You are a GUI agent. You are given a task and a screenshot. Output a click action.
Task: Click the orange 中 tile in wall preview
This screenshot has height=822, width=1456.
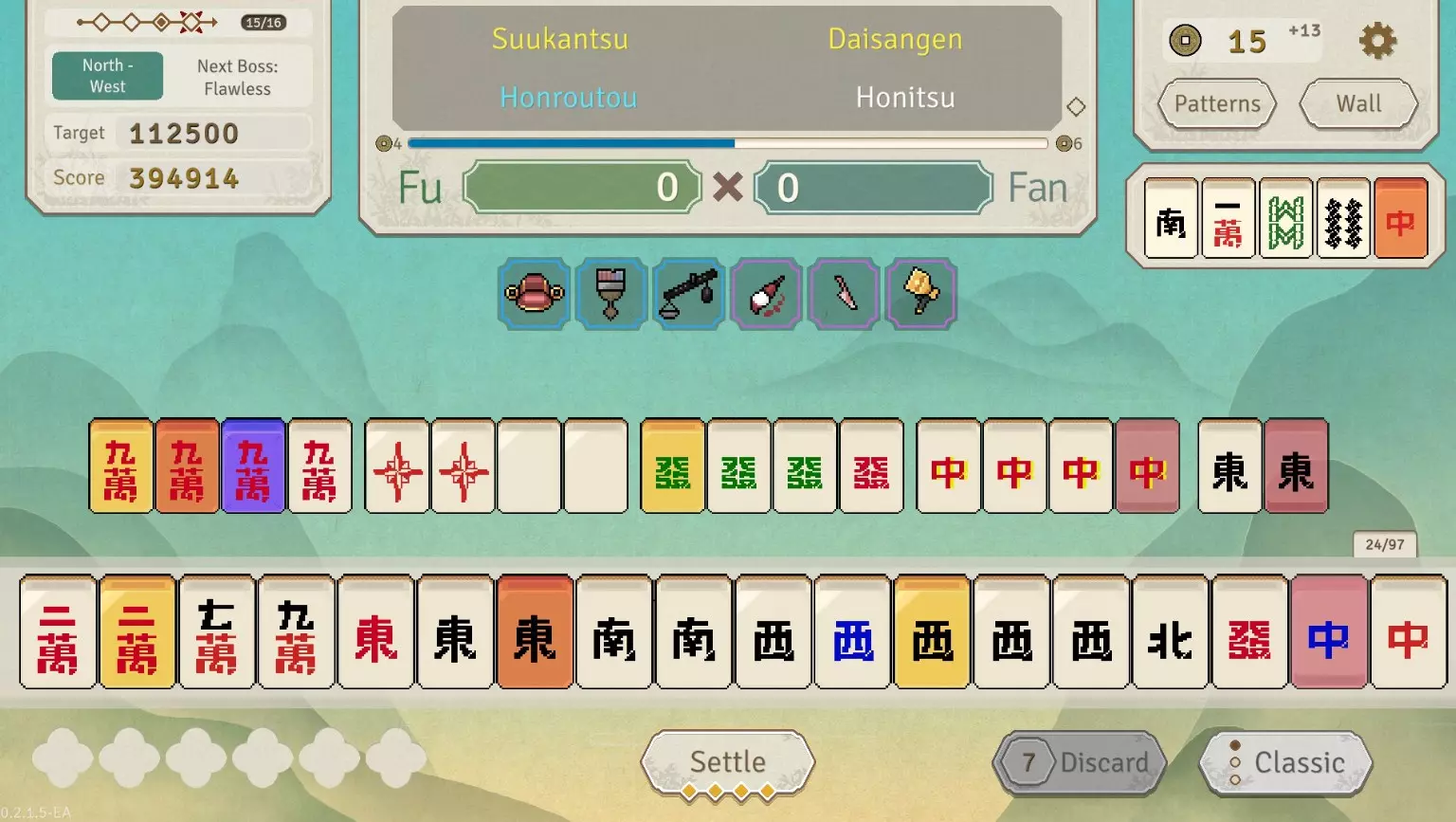tap(1400, 218)
